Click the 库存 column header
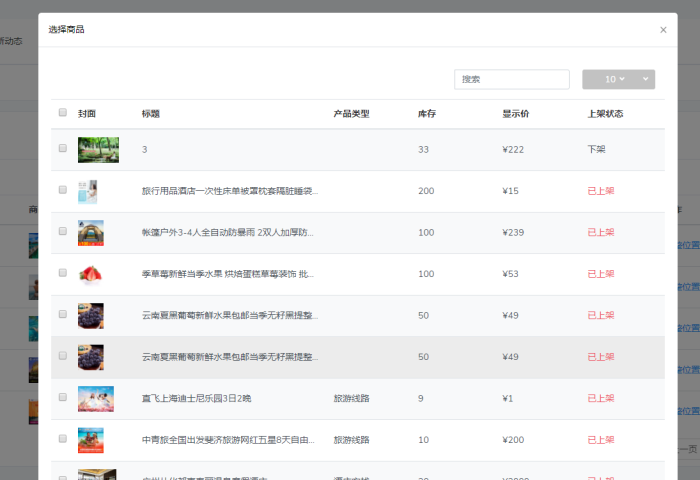The width and height of the screenshot is (700, 480). point(427,114)
